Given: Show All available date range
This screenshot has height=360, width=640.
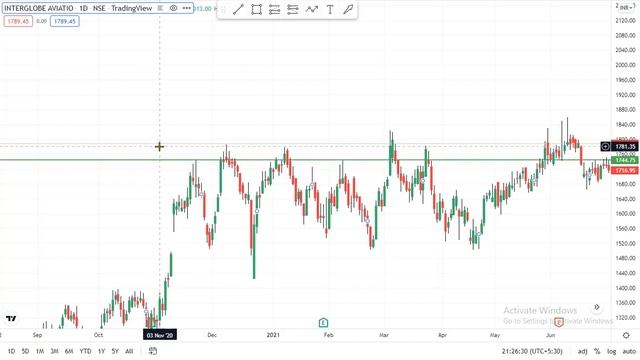Looking at the screenshot, I should [x=129, y=351].
